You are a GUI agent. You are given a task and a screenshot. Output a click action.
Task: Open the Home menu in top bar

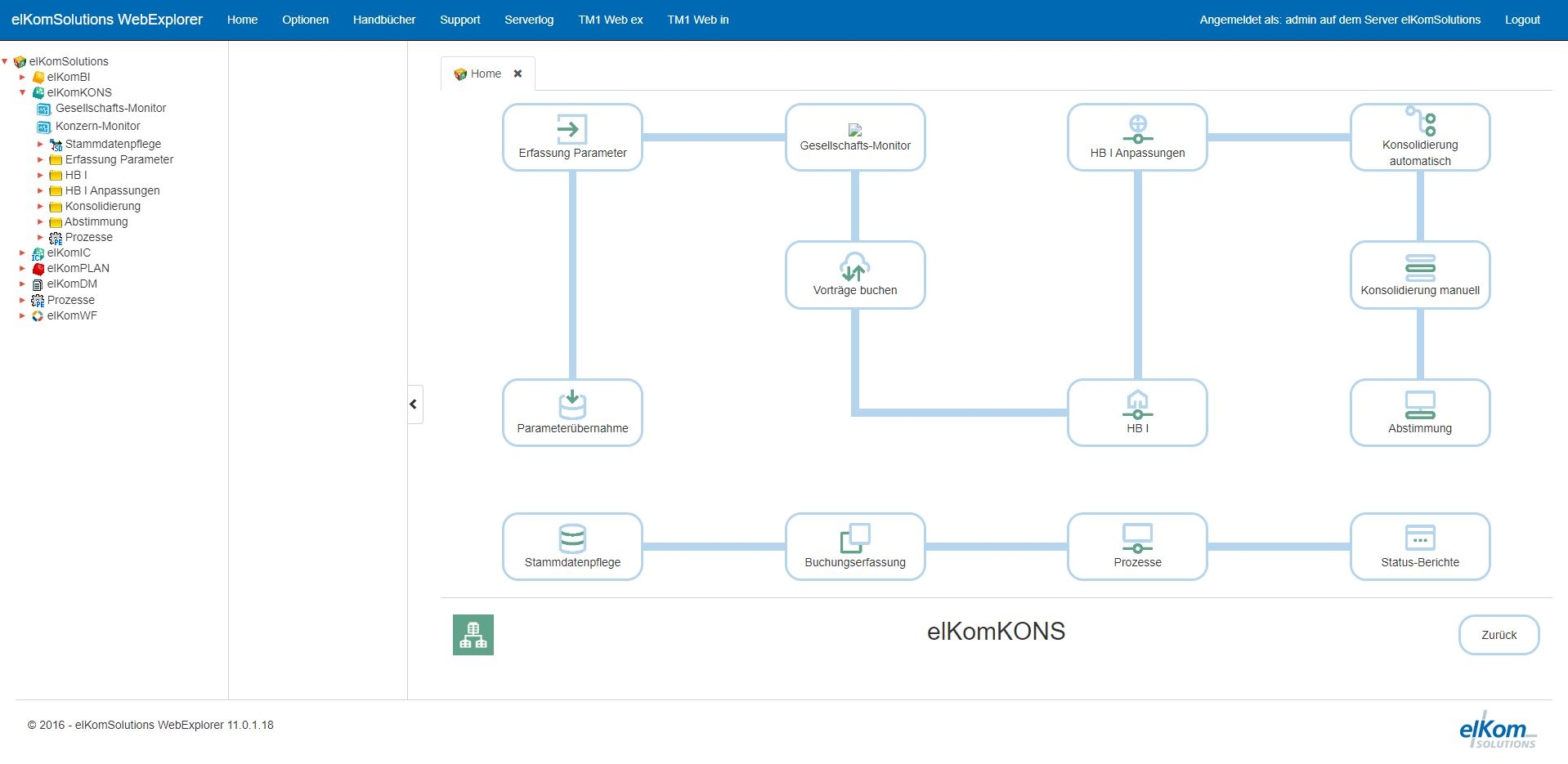coord(242,20)
